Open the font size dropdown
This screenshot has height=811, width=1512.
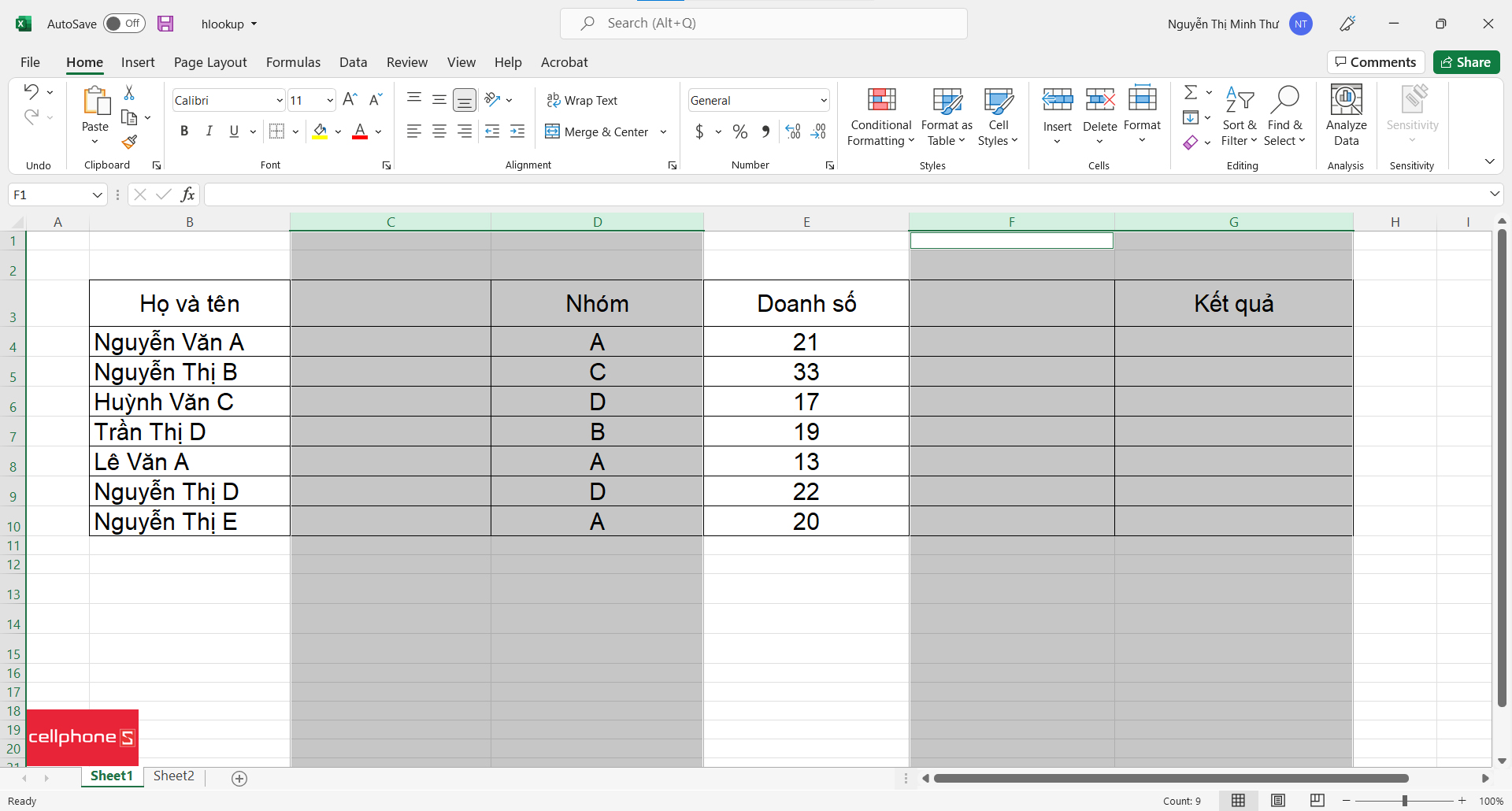point(329,100)
